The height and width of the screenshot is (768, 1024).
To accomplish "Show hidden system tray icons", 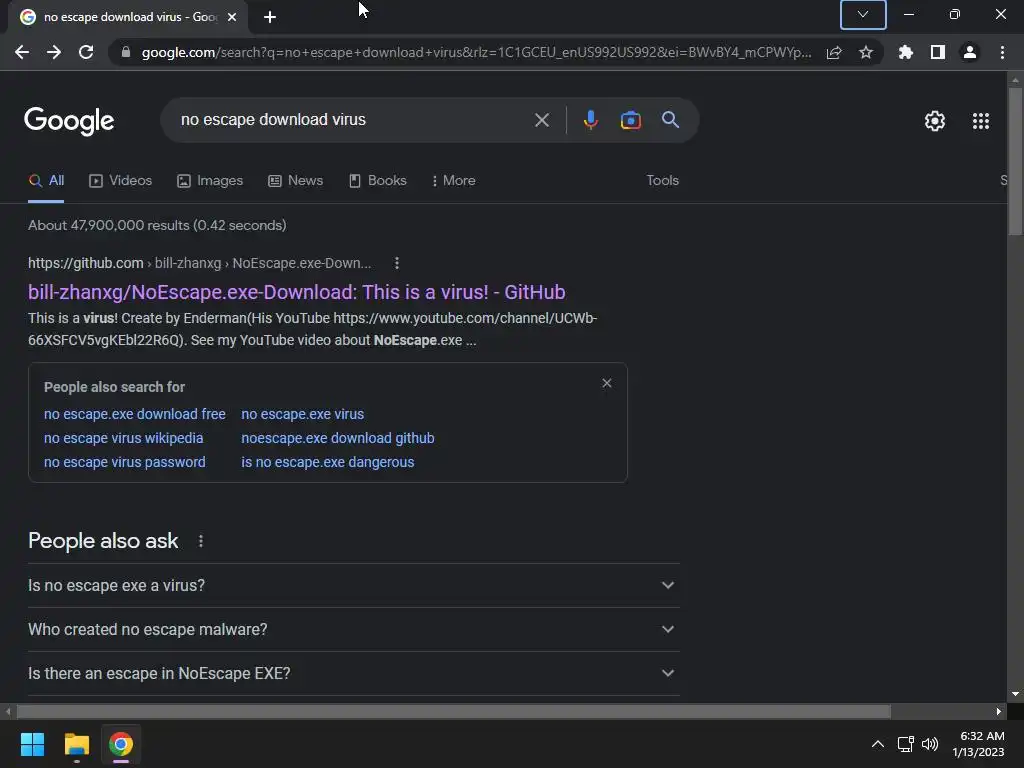I will pyautogui.click(x=878, y=744).
